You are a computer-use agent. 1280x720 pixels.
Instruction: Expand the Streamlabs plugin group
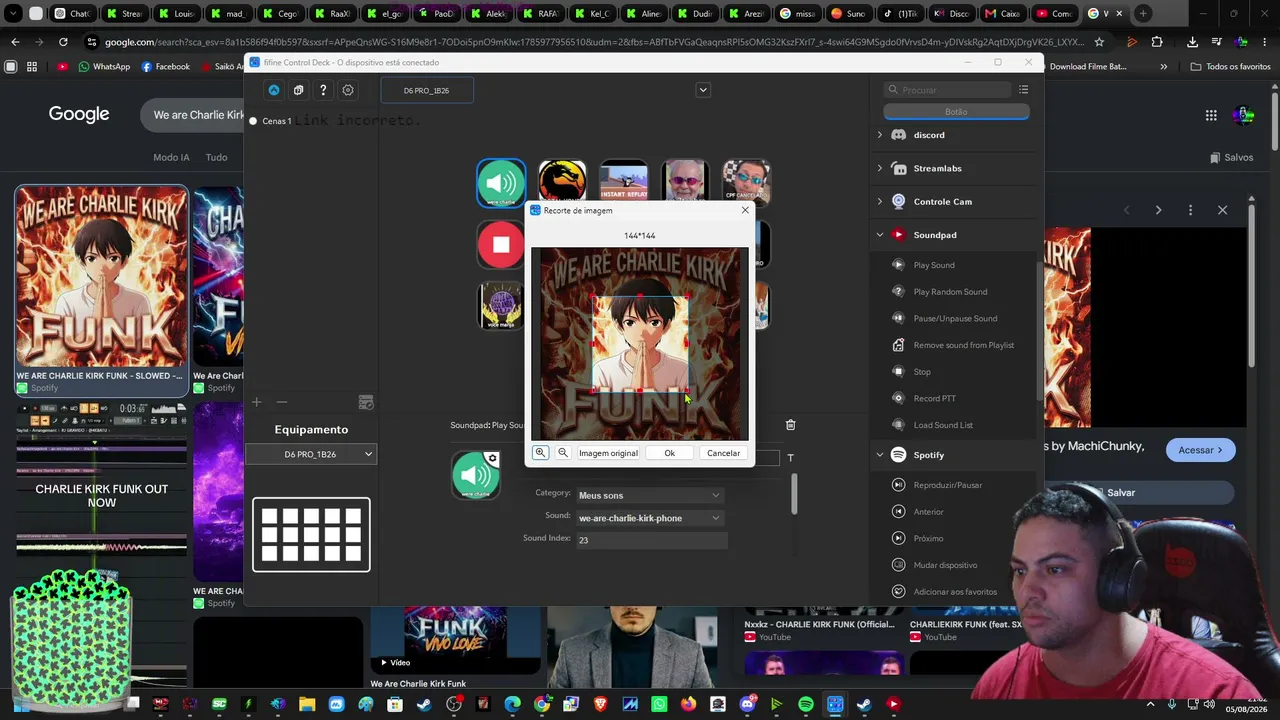[x=880, y=168]
